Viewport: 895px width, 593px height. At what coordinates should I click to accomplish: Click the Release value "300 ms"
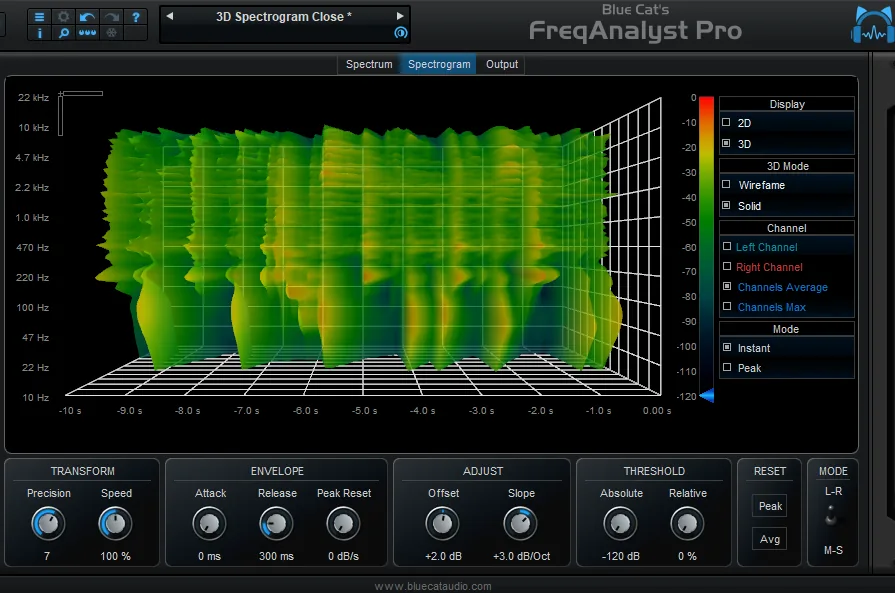pos(276,556)
